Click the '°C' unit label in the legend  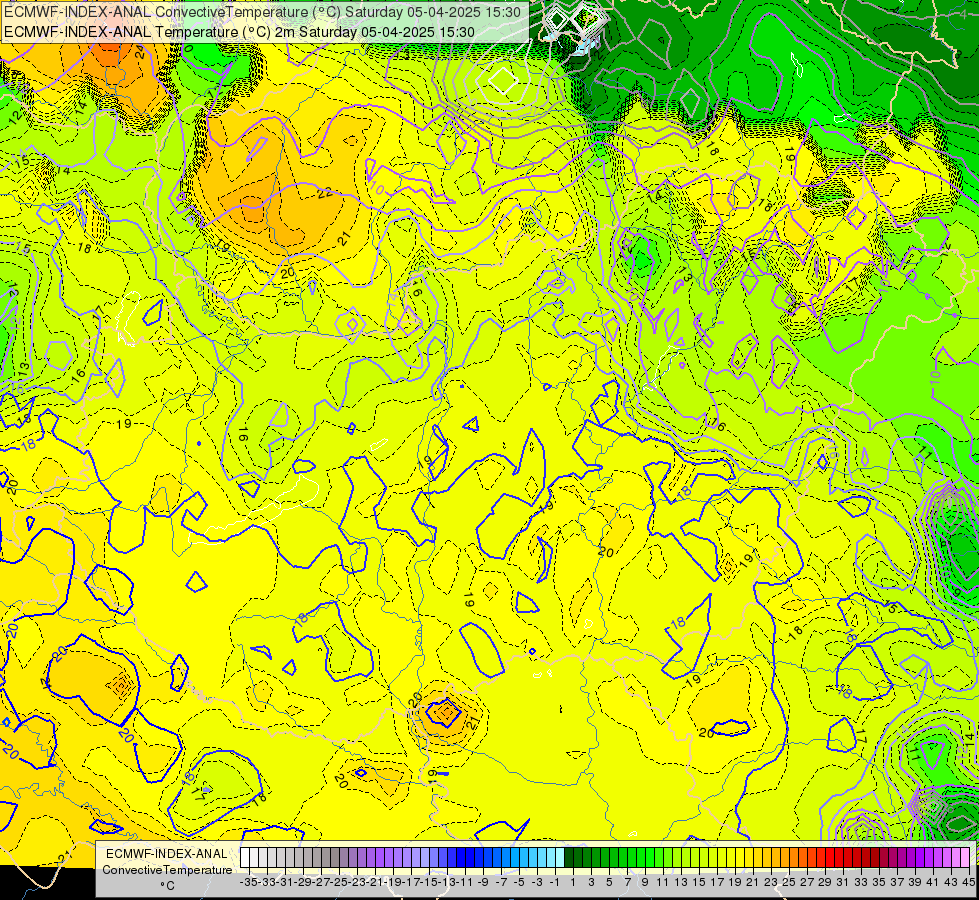[167, 886]
